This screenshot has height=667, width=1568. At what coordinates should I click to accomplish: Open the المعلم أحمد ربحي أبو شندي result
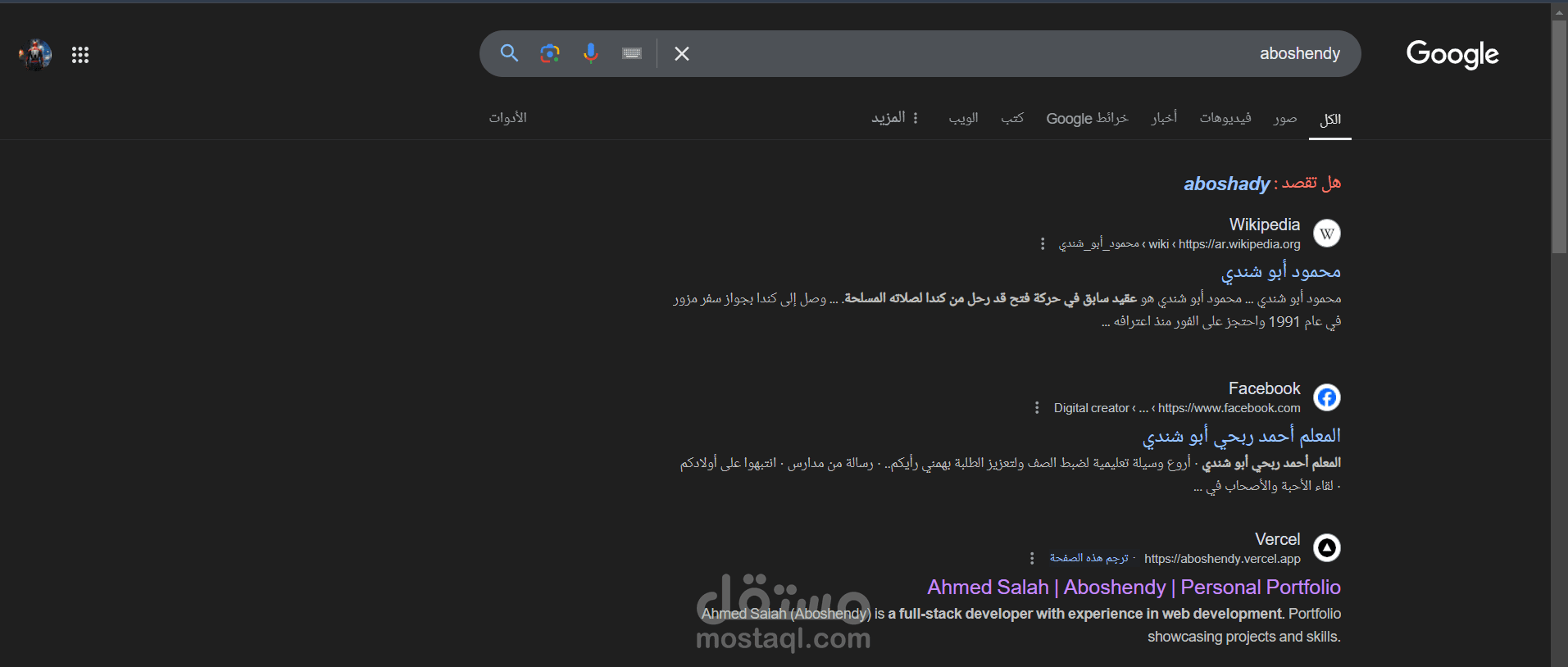tap(1242, 436)
